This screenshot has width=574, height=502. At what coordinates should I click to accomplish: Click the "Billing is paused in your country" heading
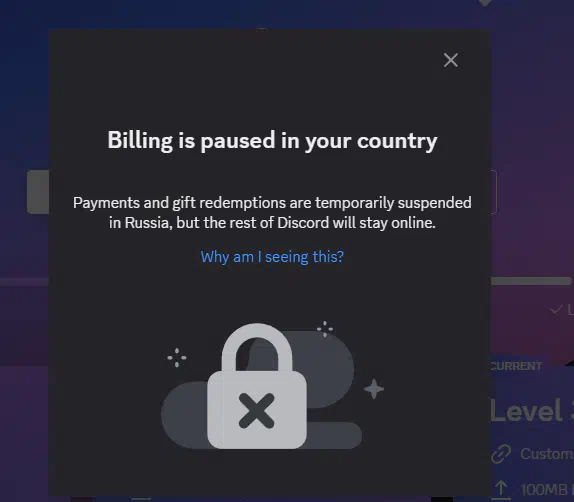[x=272, y=141]
